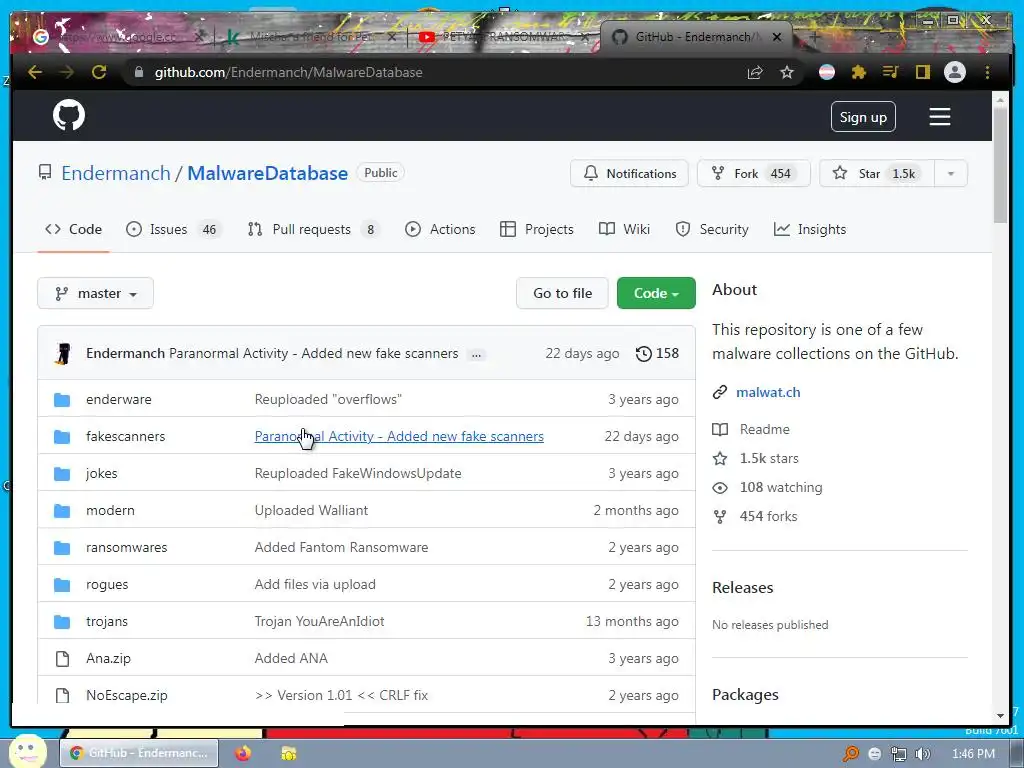
Task: Expand the green Code dropdown button
Action: coord(656,293)
